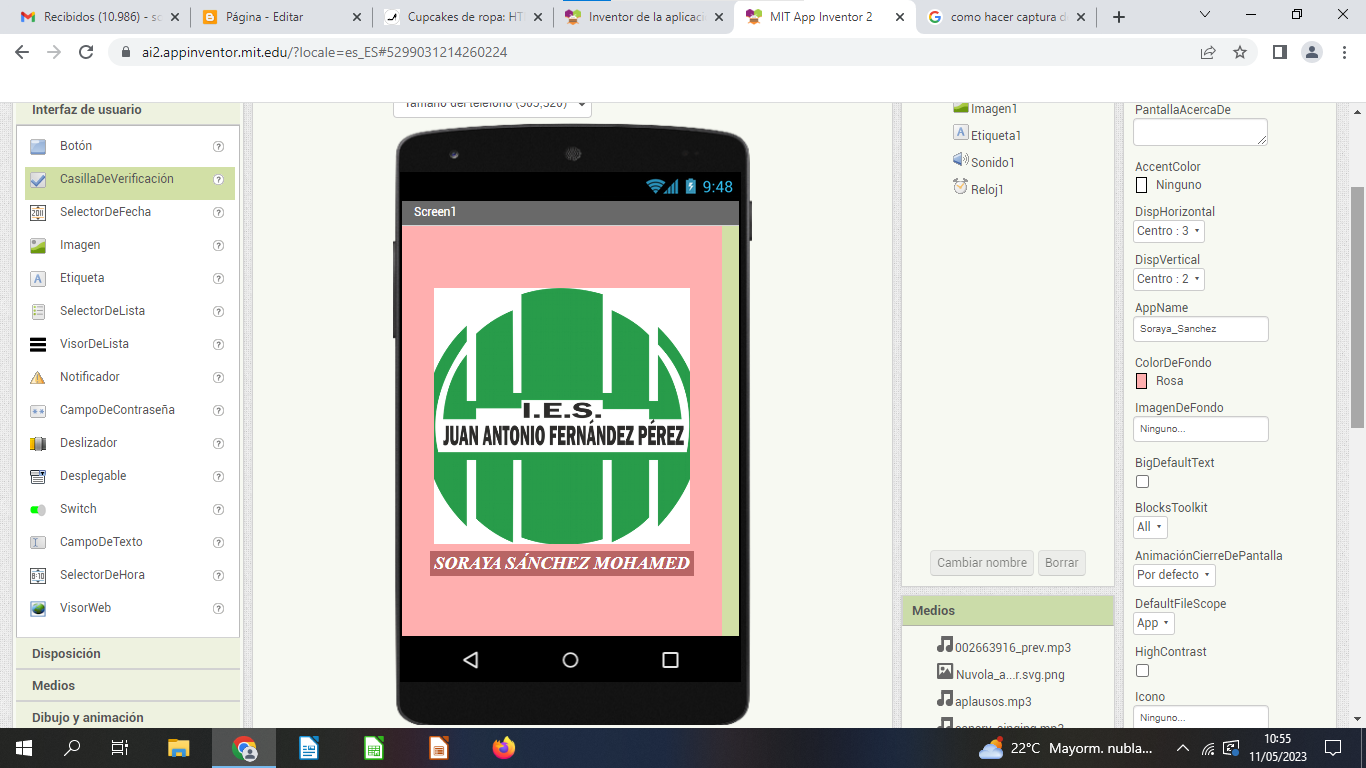
Task: Open help for Botón component
Action: [x=218, y=146]
